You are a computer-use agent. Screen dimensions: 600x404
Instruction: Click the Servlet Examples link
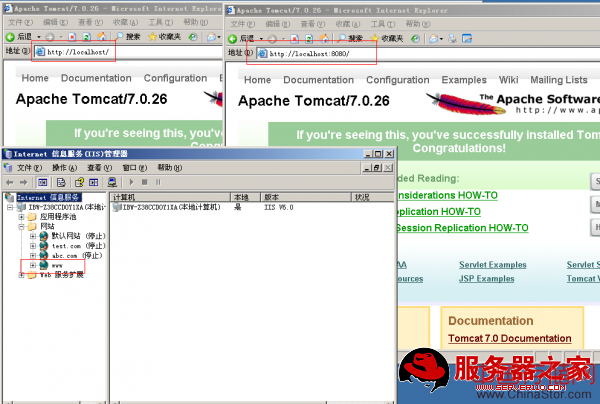point(492,265)
